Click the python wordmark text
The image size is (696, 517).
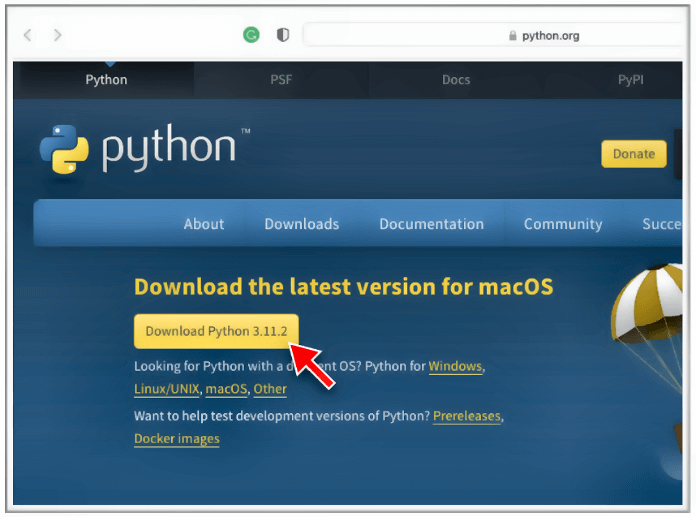pyautogui.click(x=169, y=148)
